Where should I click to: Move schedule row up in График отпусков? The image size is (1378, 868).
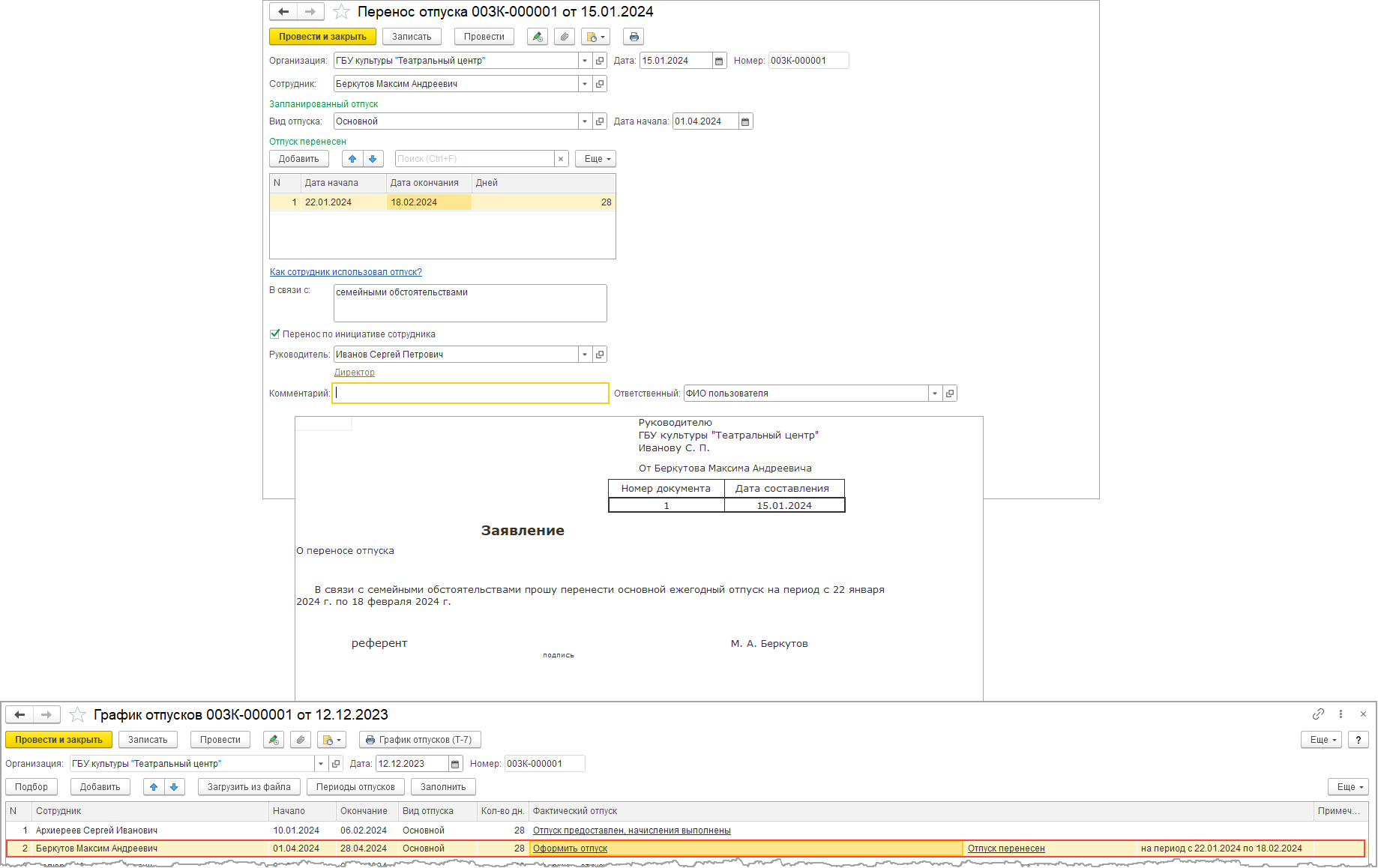(x=154, y=787)
